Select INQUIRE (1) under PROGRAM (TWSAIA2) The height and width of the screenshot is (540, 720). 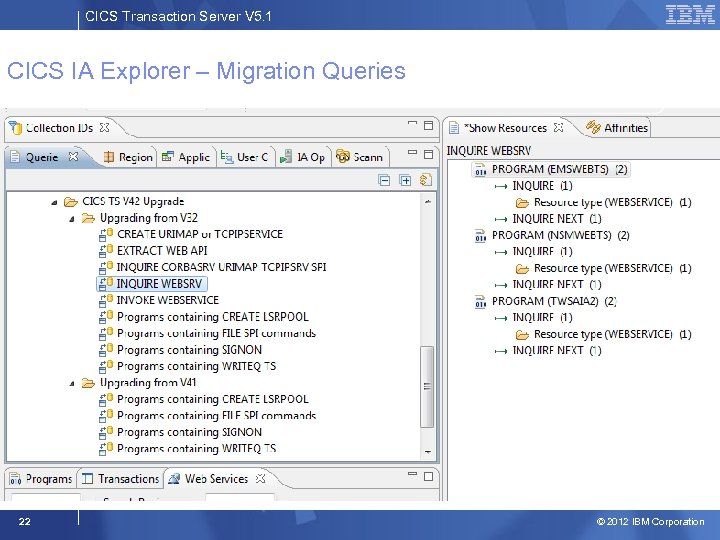(542, 318)
